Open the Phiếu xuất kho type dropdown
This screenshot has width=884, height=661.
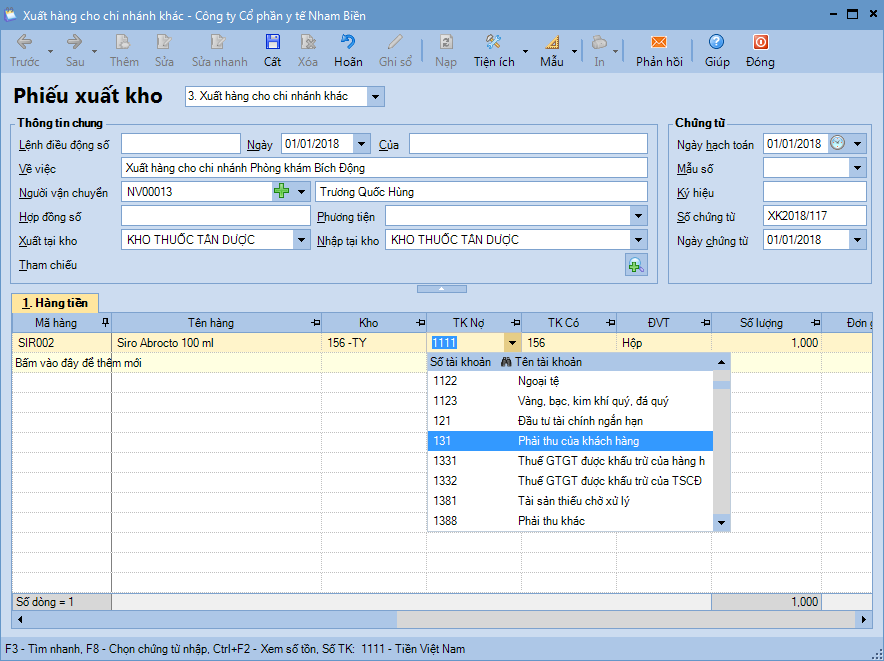[375, 96]
